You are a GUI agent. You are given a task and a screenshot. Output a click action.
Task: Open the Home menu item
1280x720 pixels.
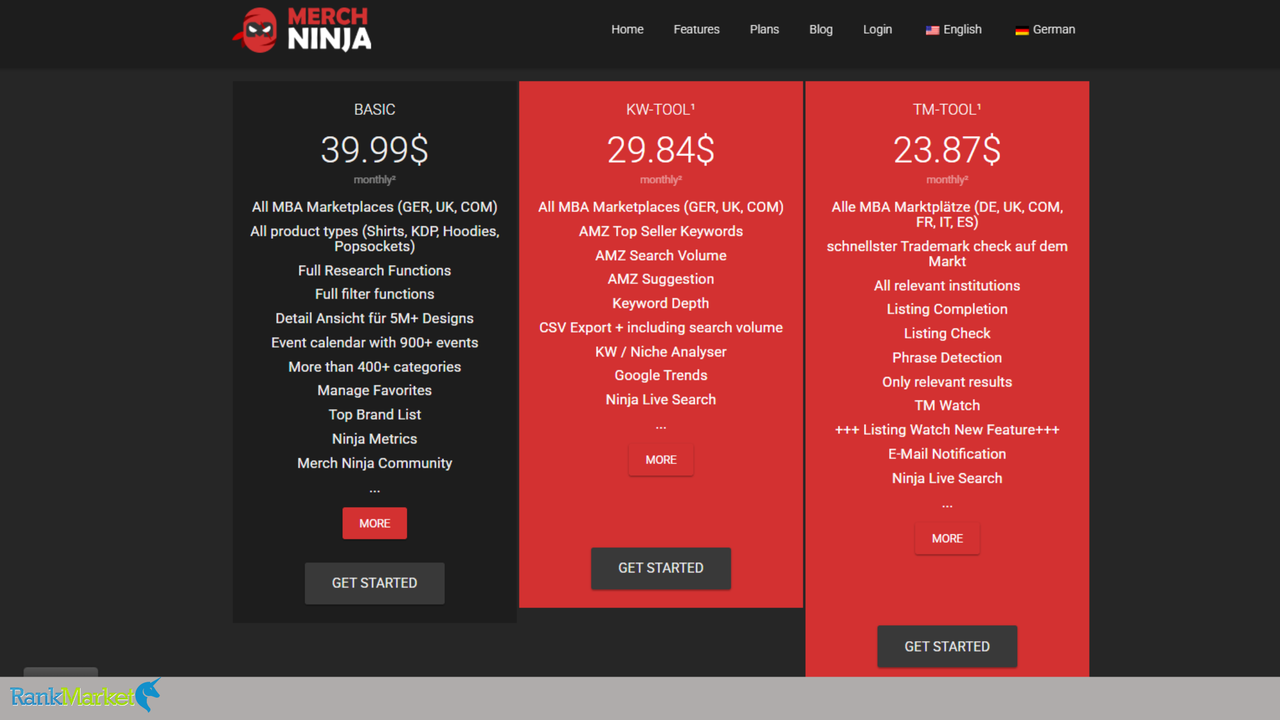click(627, 29)
